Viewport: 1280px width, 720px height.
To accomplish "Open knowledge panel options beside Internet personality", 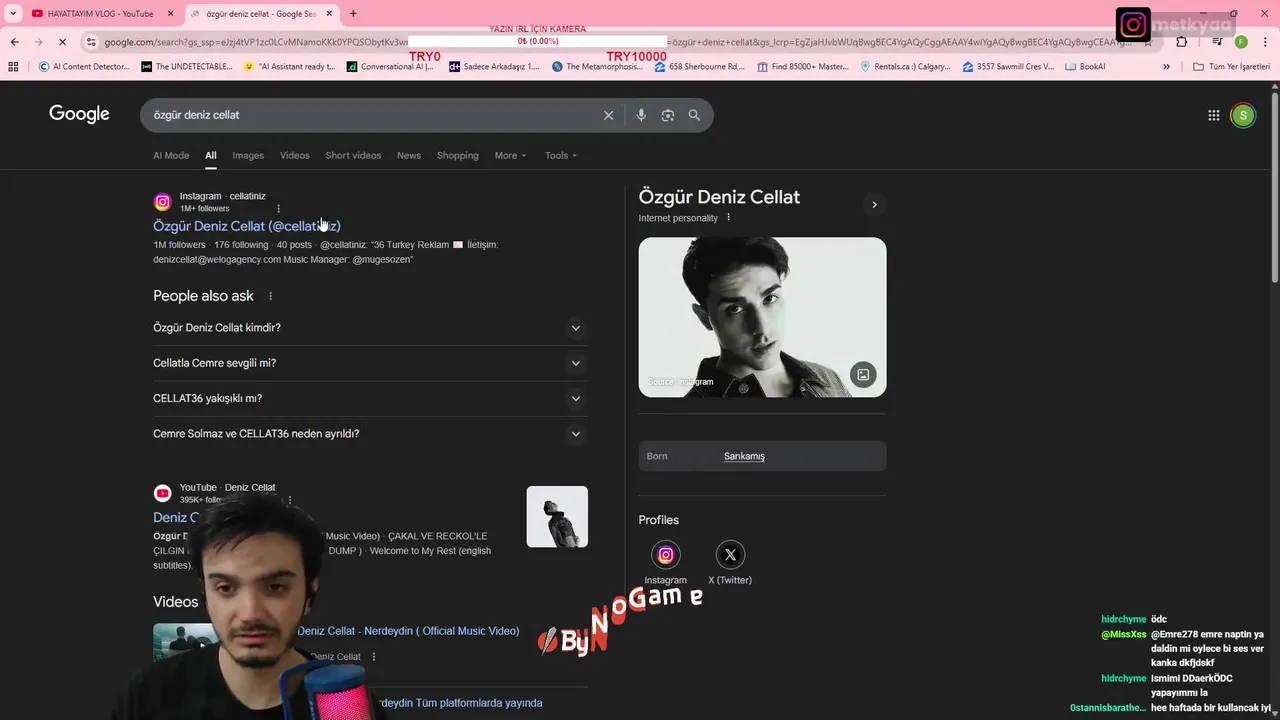I will (x=728, y=218).
